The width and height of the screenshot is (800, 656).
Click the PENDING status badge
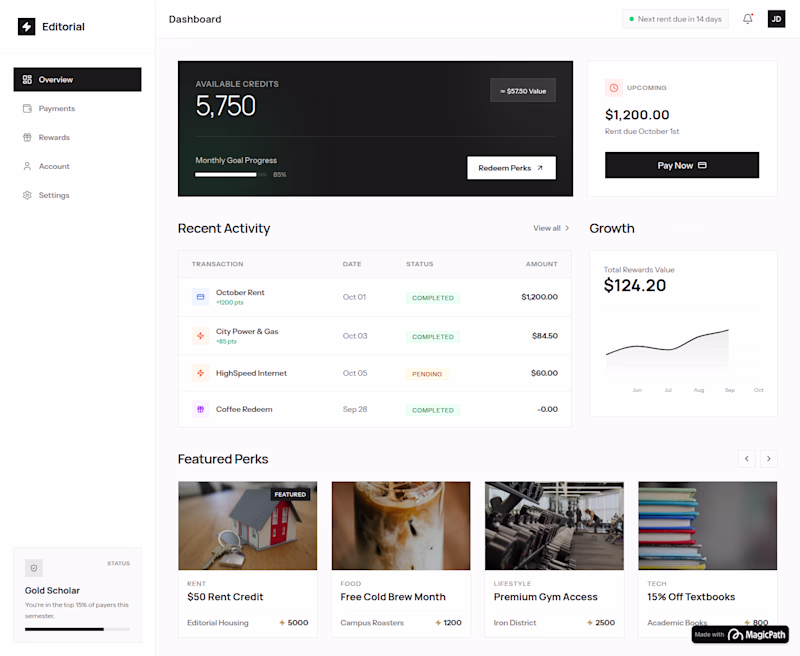[x=427, y=374]
